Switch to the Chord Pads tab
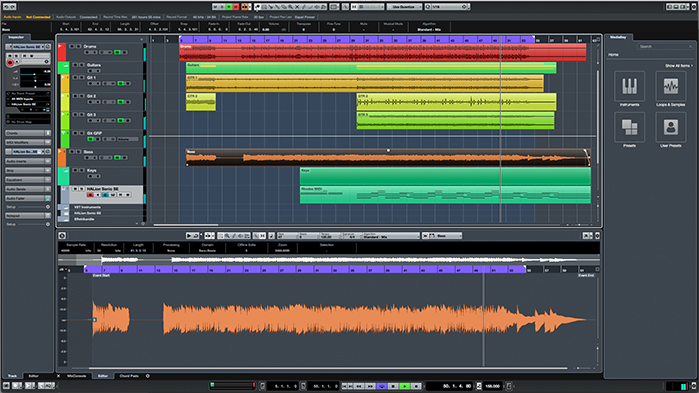 129,376
